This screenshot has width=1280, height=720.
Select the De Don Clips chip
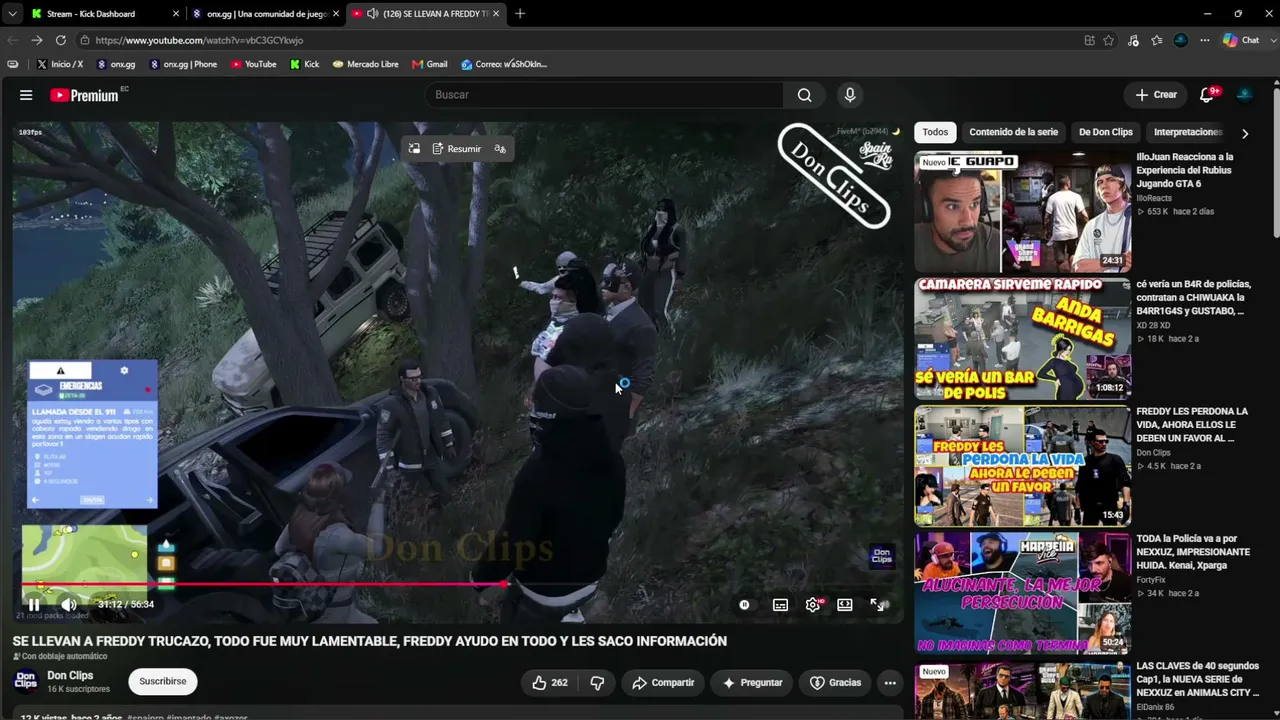(x=1106, y=132)
